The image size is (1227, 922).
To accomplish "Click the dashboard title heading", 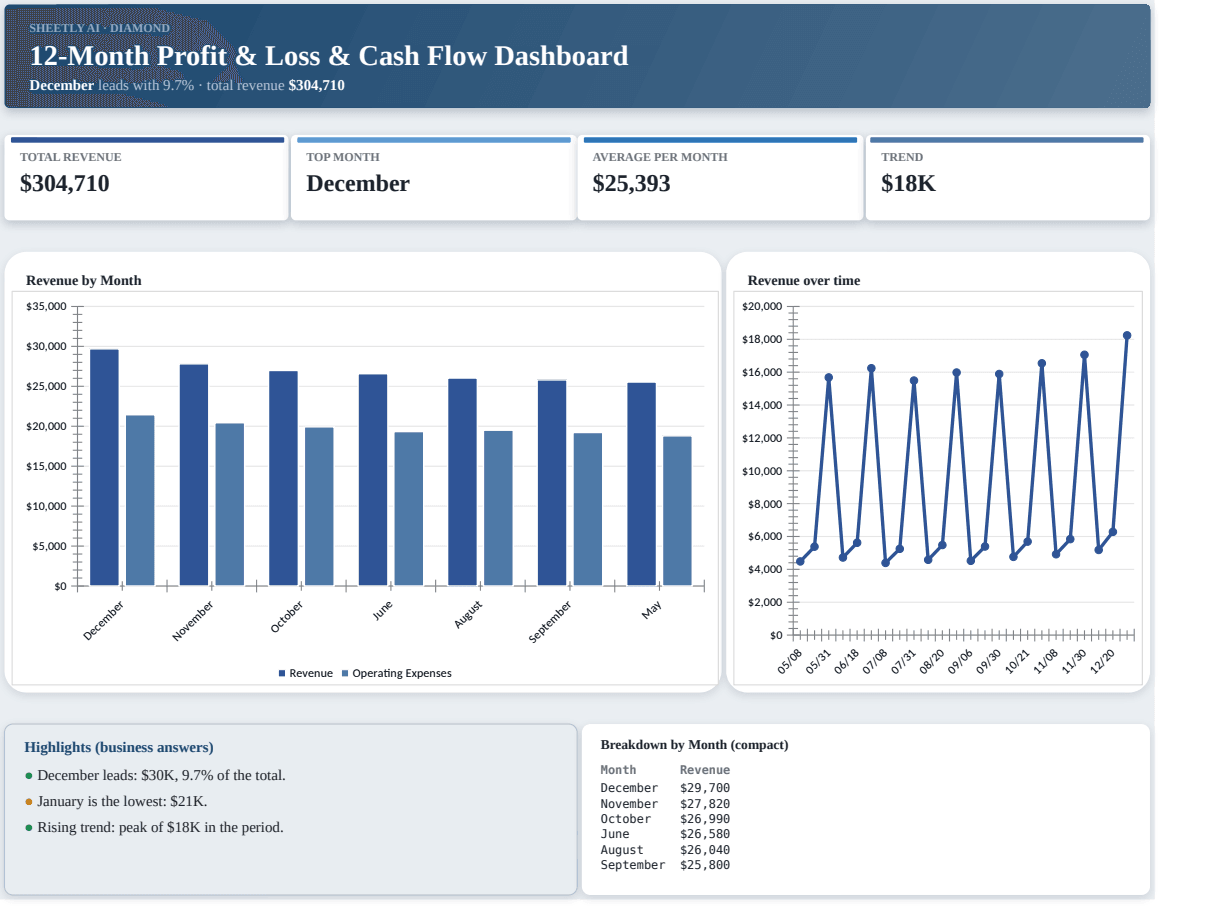I will pyautogui.click(x=329, y=56).
